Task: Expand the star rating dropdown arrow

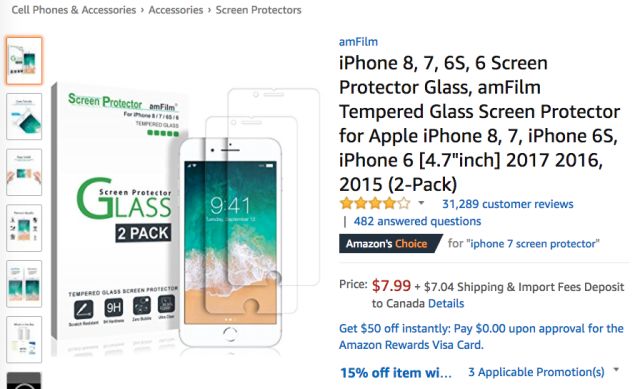Action: coord(421,203)
